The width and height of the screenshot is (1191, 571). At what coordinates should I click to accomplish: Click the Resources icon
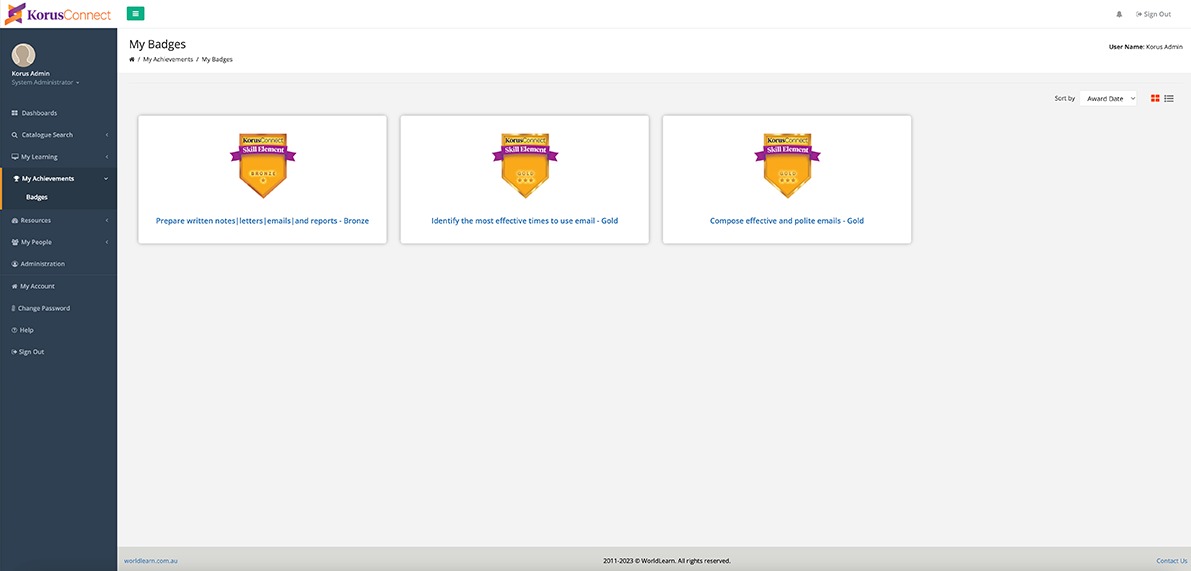tap(14, 220)
